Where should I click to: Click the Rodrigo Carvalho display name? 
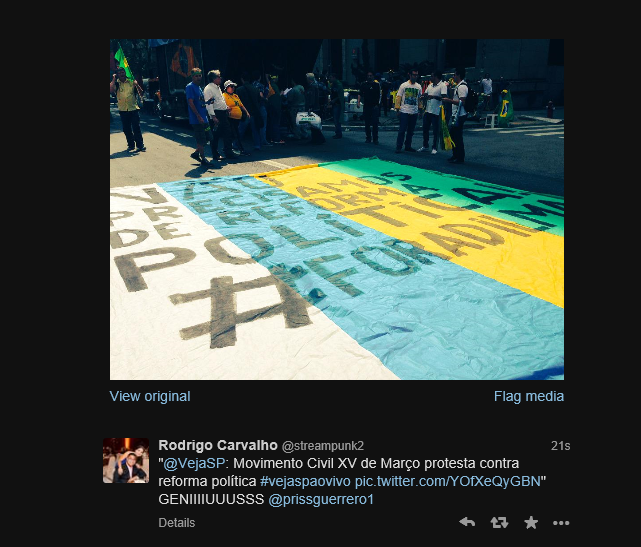point(218,445)
